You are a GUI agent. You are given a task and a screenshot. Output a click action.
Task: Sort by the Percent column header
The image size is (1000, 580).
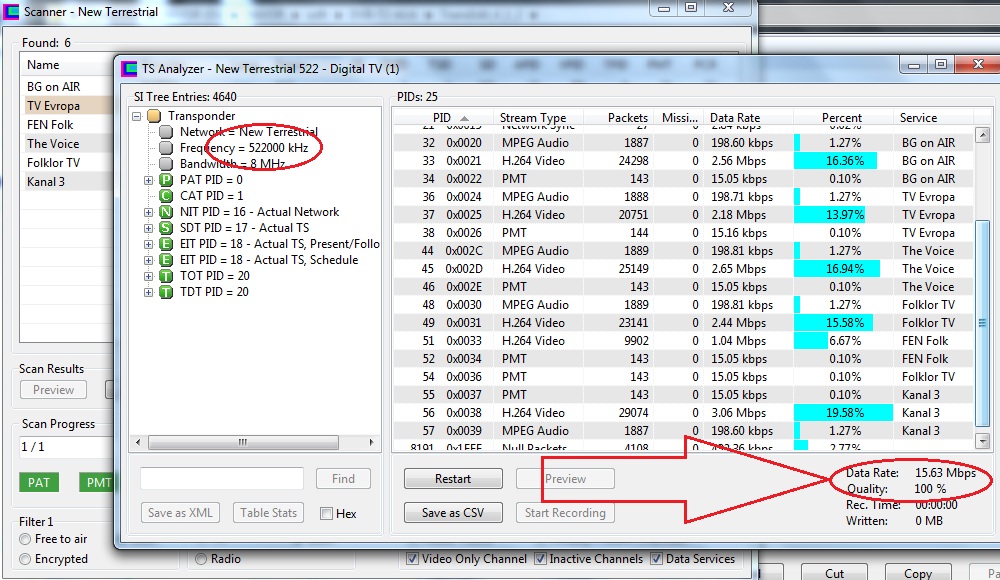point(842,117)
